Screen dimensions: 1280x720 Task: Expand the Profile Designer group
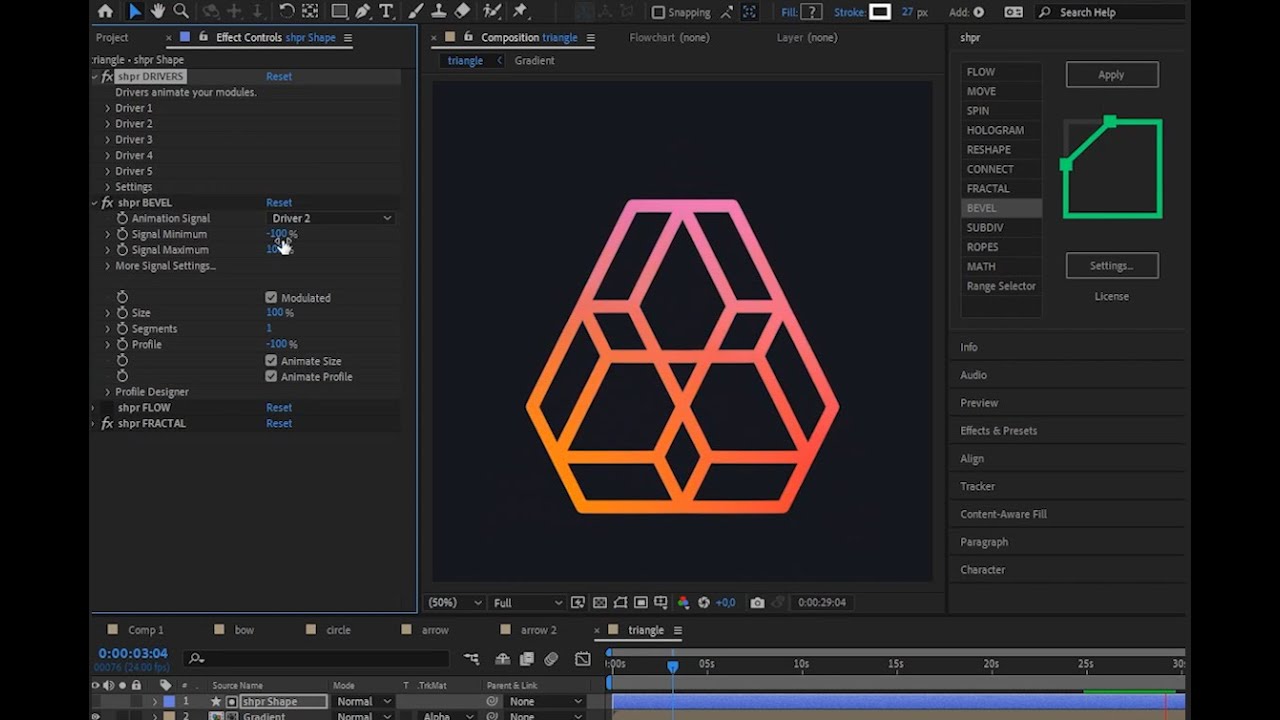(x=108, y=392)
